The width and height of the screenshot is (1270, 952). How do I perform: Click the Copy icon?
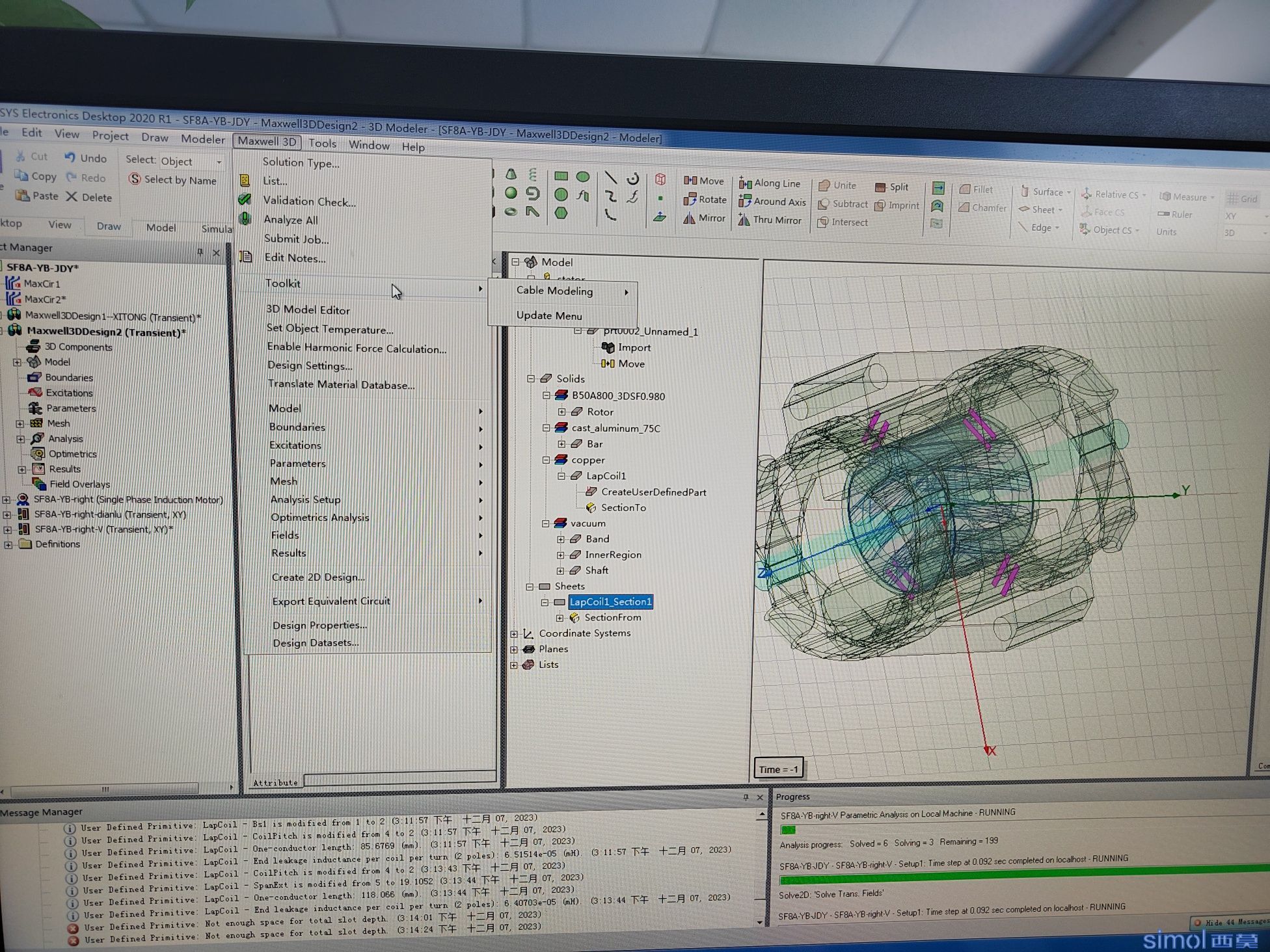[21, 176]
